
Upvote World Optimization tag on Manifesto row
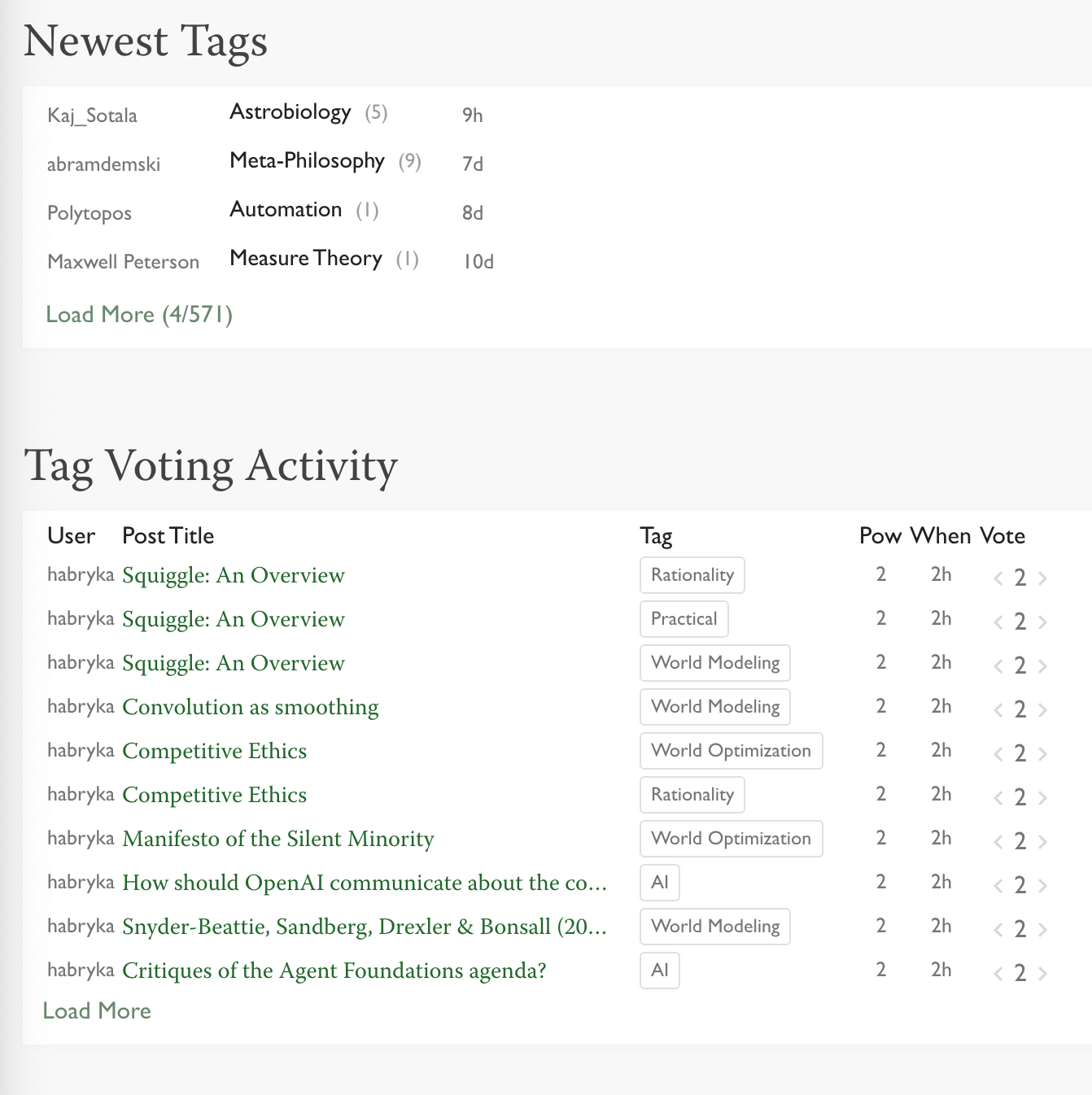(1042, 842)
